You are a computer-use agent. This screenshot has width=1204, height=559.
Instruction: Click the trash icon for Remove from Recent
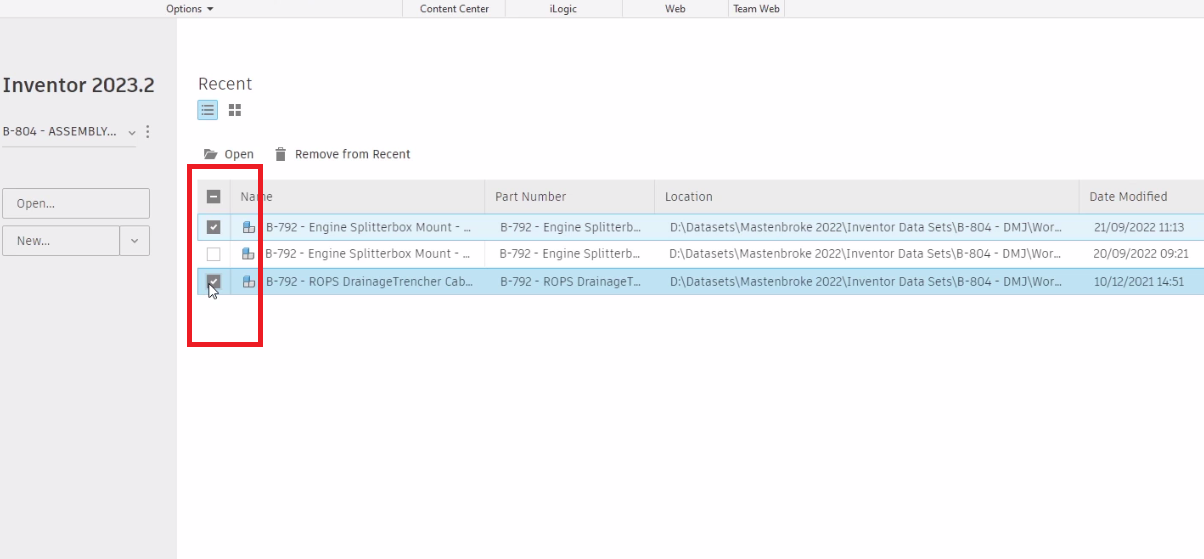(x=281, y=154)
